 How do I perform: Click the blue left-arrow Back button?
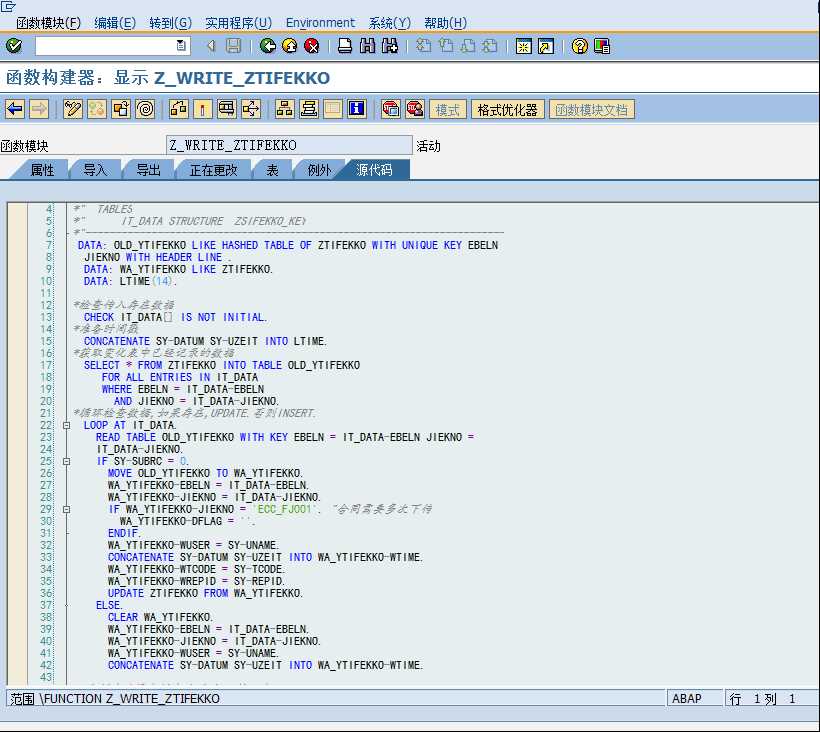click(x=15, y=109)
